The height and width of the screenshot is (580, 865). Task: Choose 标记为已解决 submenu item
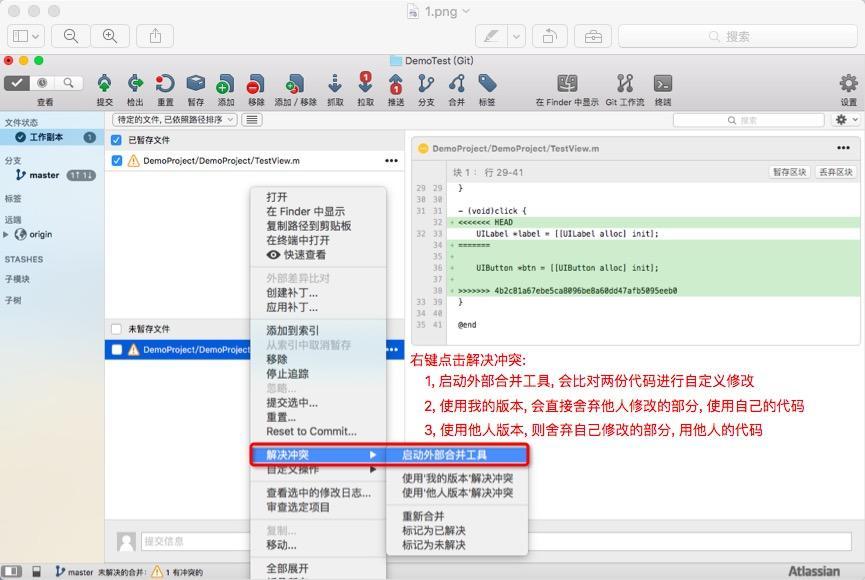click(x=434, y=530)
